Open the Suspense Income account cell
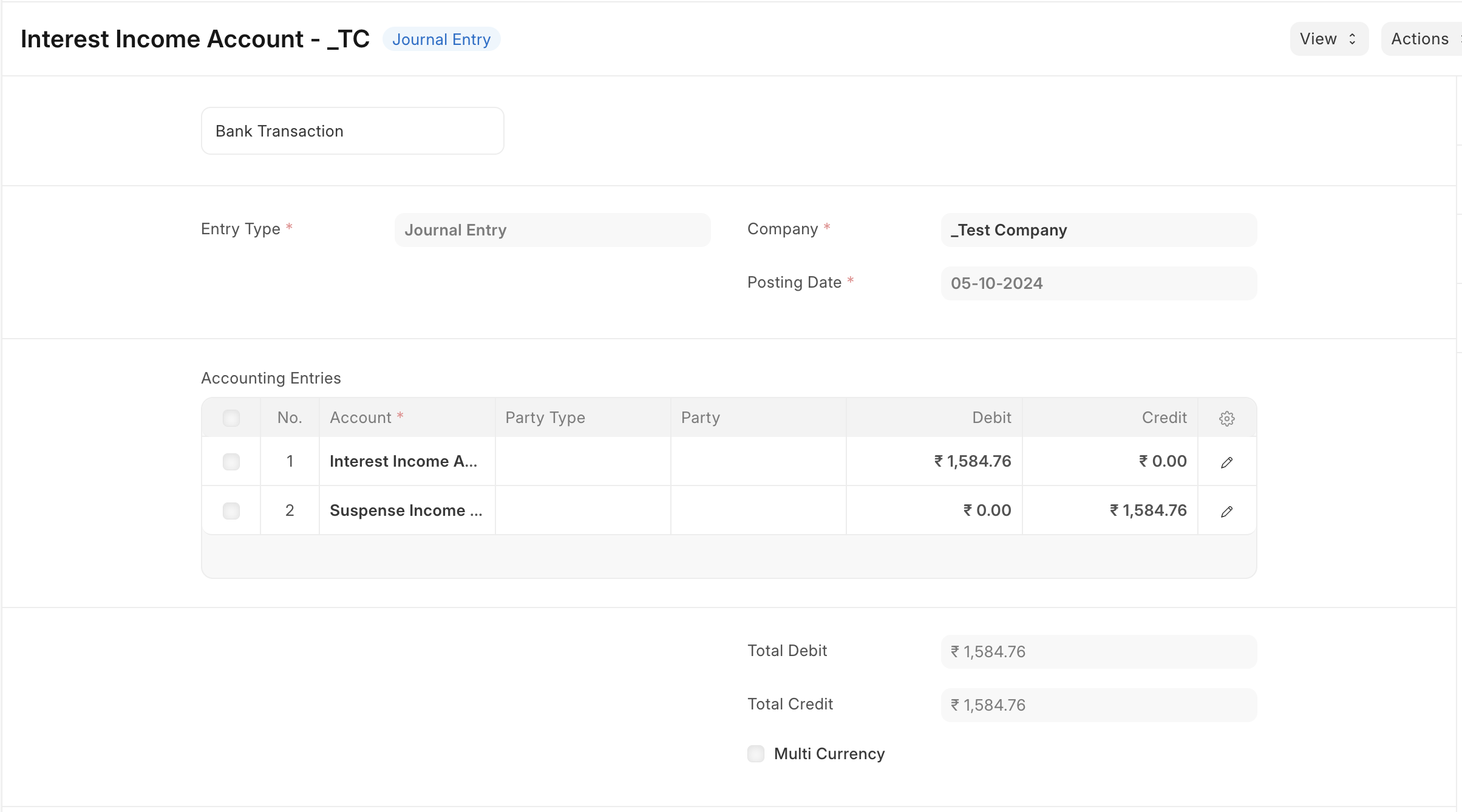This screenshot has width=1462, height=812. (x=407, y=510)
